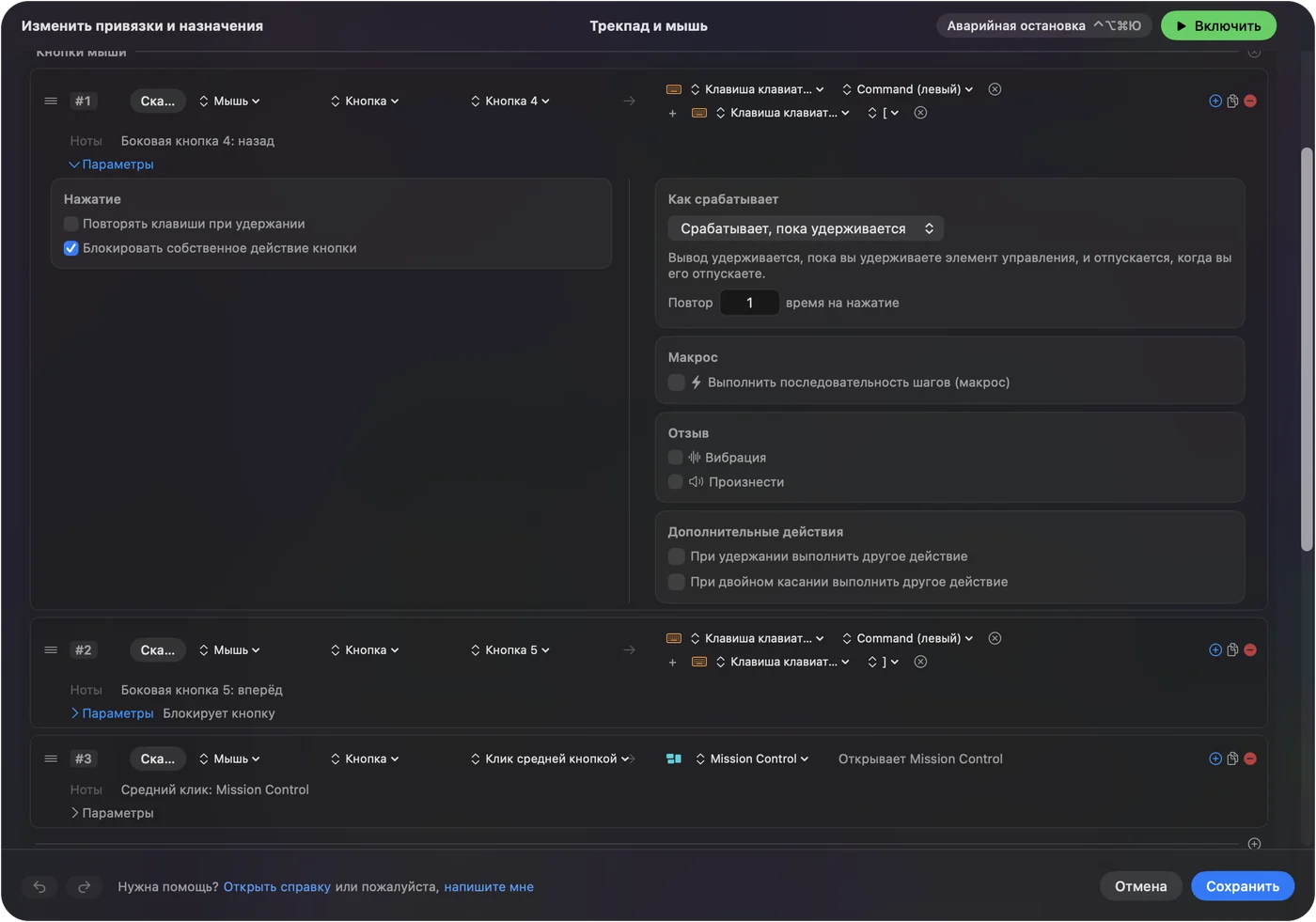Image resolution: width=1316 pixels, height=922 pixels.
Task: Add a binding with the bottom section plus
Action: 1254,844
